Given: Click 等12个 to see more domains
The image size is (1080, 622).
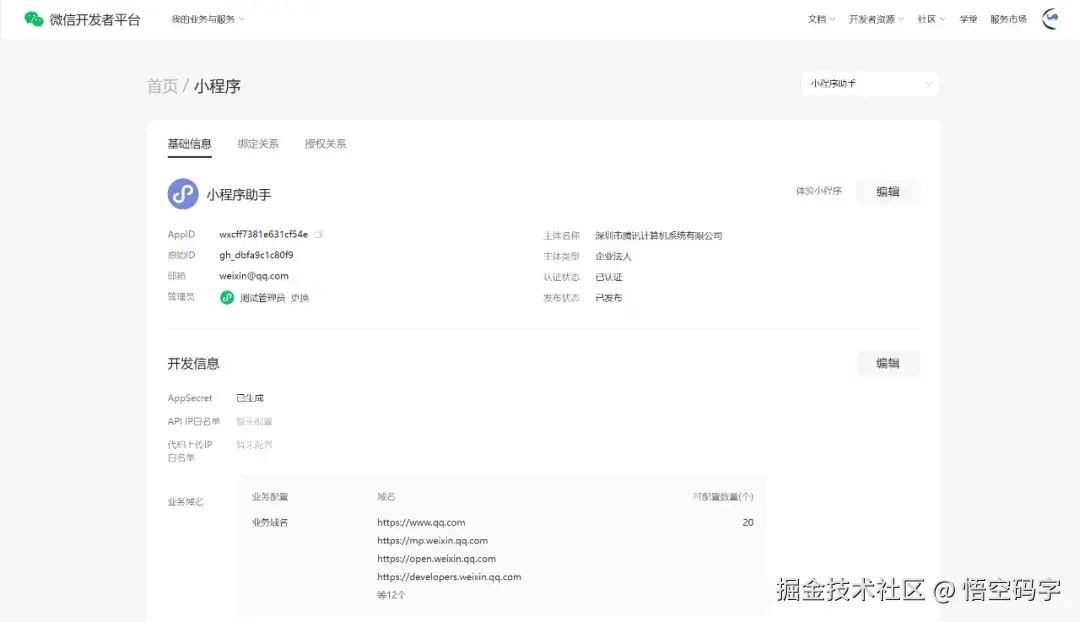Looking at the screenshot, I should [391, 594].
